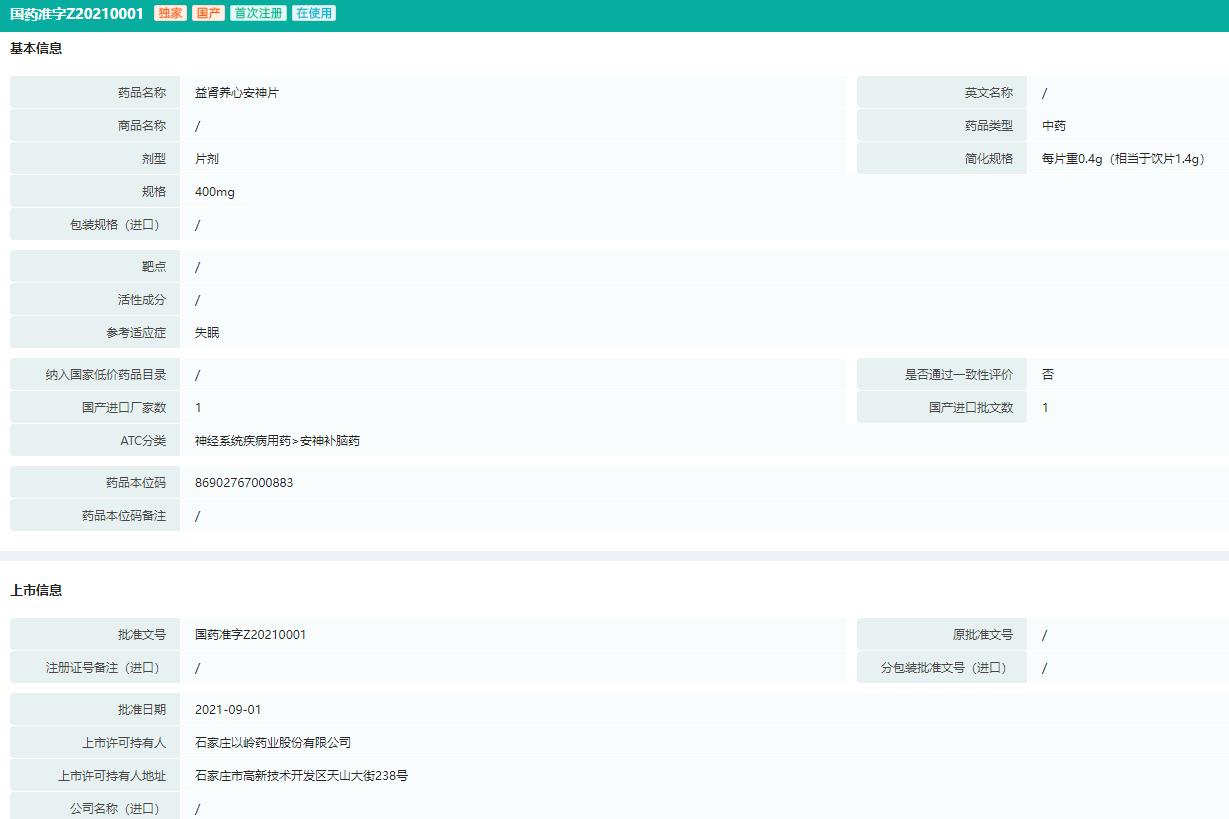Select drug name 益肾养心安神片
Screen dimensions: 1229x819
237,93
